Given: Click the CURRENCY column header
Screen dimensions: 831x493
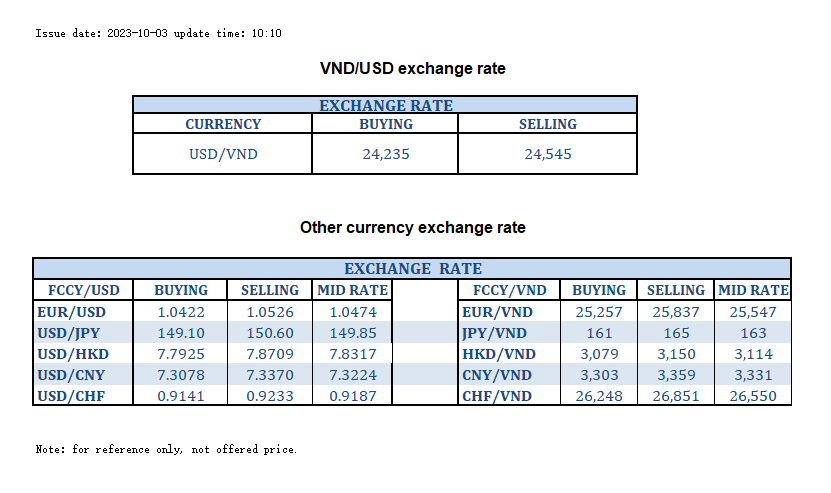Looking at the screenshot, I should click(x=223, y=125).
